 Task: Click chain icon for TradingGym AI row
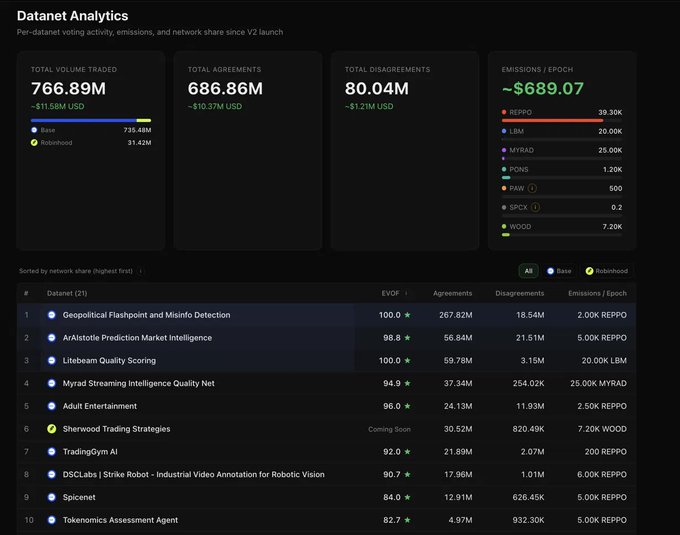tap(52, 452)
